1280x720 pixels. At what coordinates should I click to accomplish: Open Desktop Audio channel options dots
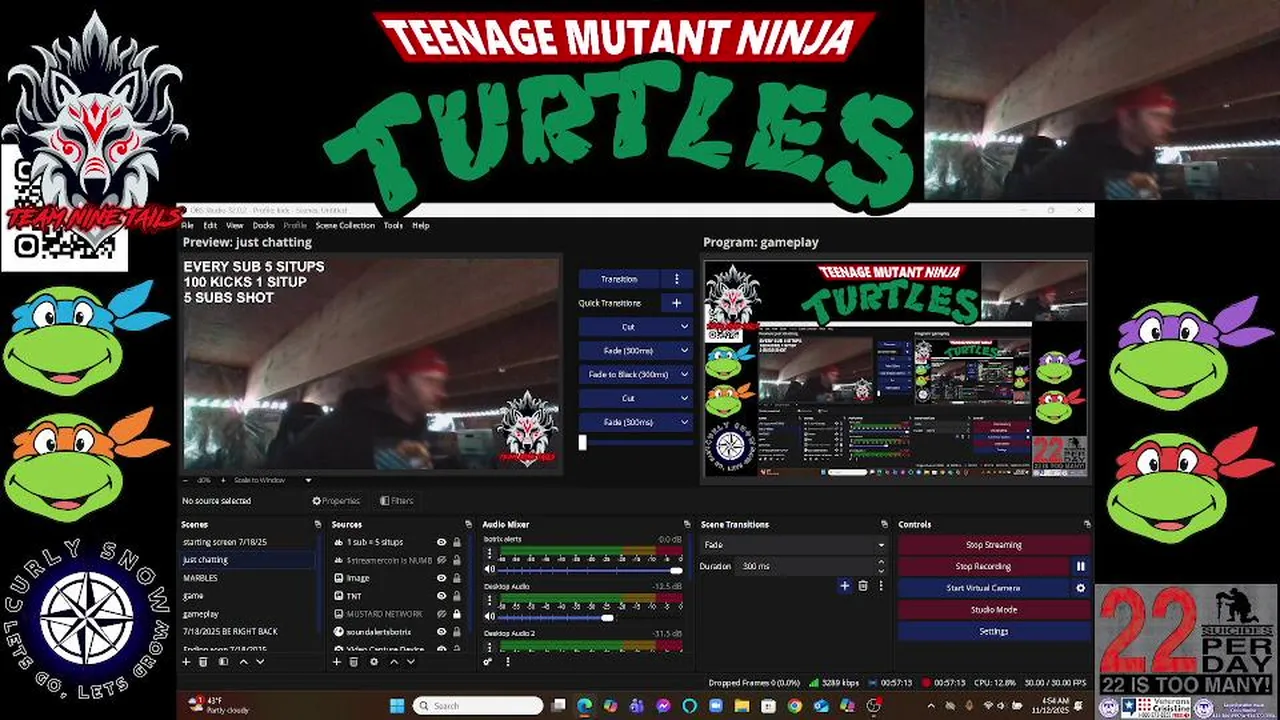pos(490,601)
